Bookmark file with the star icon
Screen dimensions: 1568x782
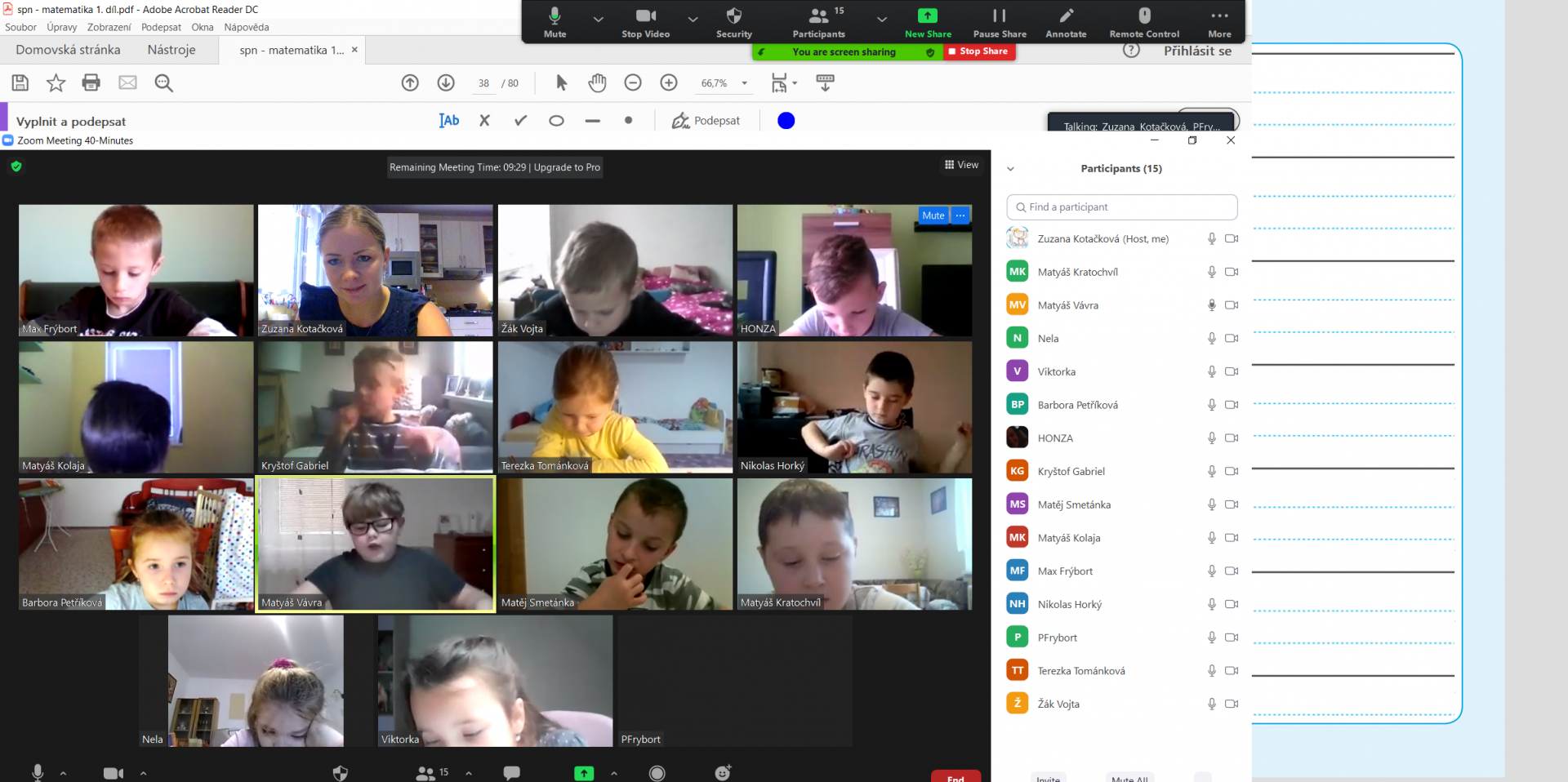click(x=56, y=82)
